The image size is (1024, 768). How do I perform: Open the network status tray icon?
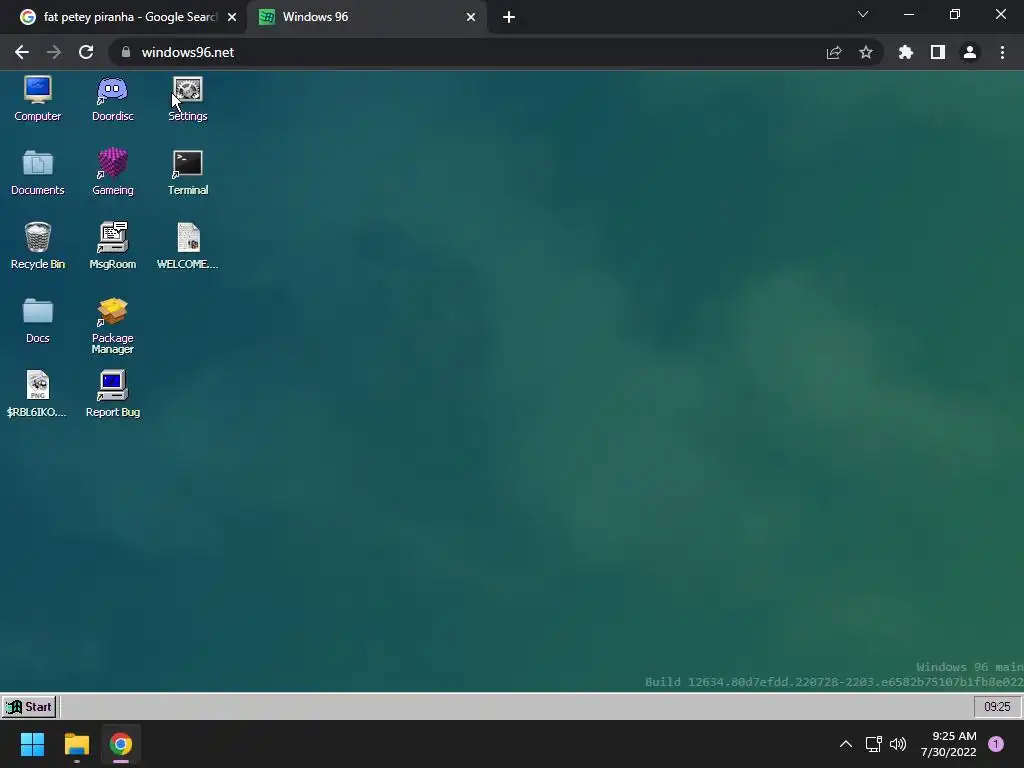pyautogui.click(x=873, y=744)
